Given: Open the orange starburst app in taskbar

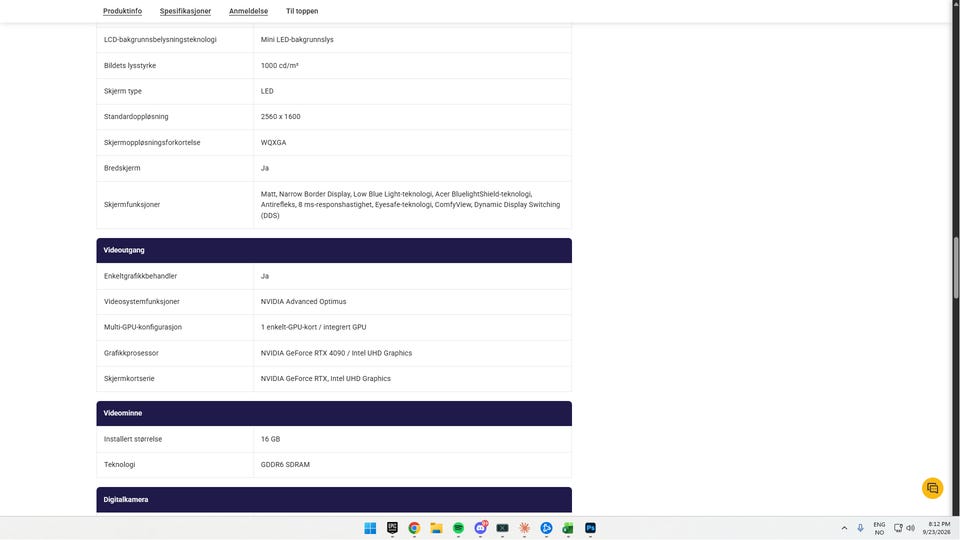Looking at the screenshot, I should (x=524, y=528).
